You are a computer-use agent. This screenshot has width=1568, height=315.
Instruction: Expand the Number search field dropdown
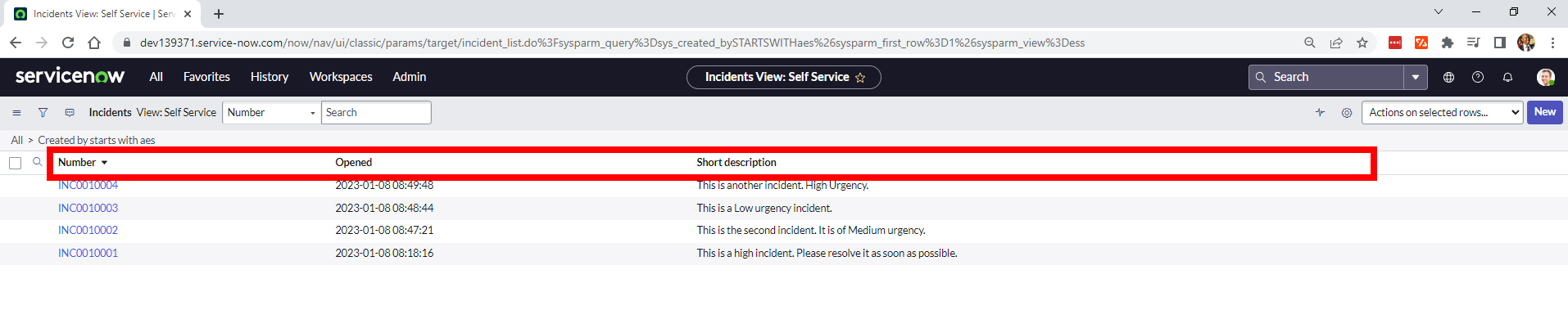(x=271, y=113)
